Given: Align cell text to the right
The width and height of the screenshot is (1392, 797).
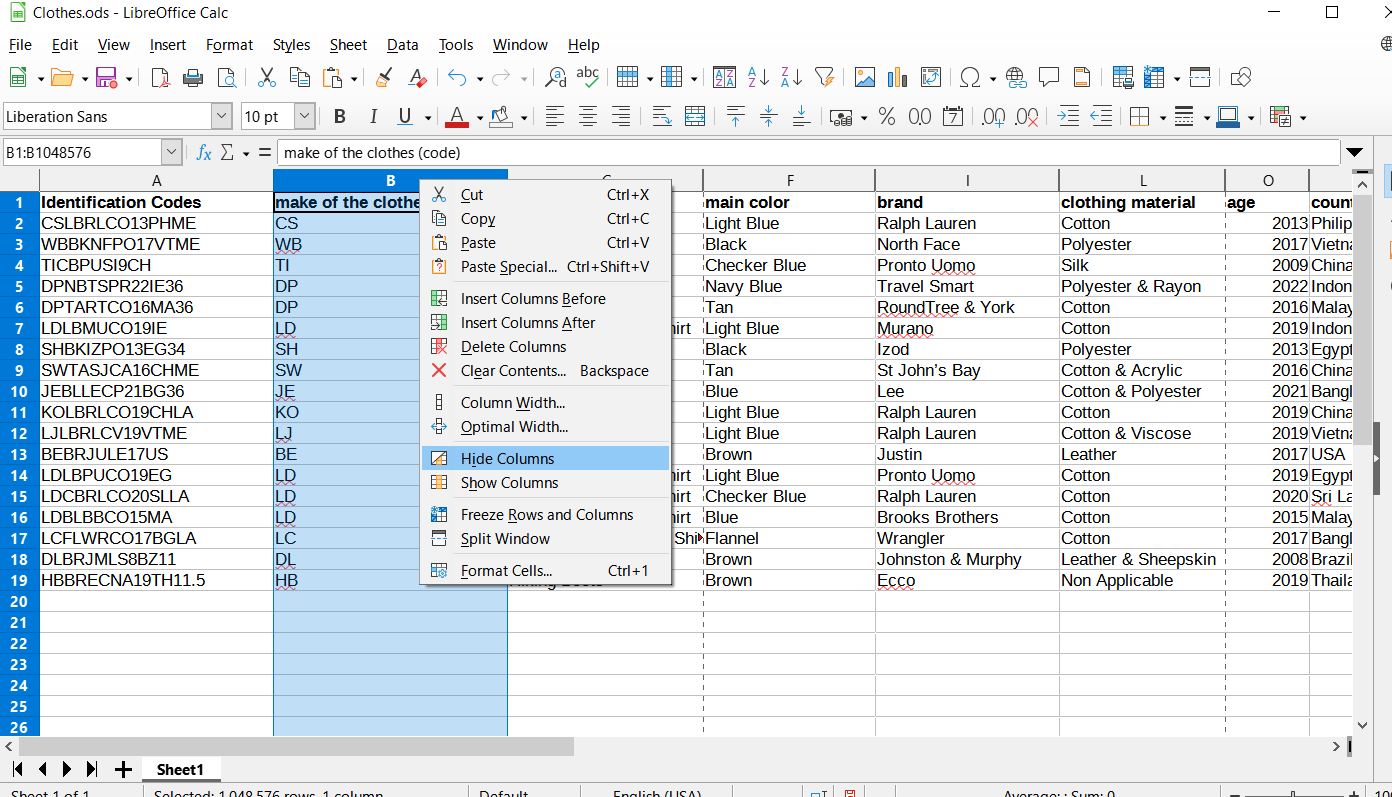Looking at the screenshot, I should [x=621, y=117].
